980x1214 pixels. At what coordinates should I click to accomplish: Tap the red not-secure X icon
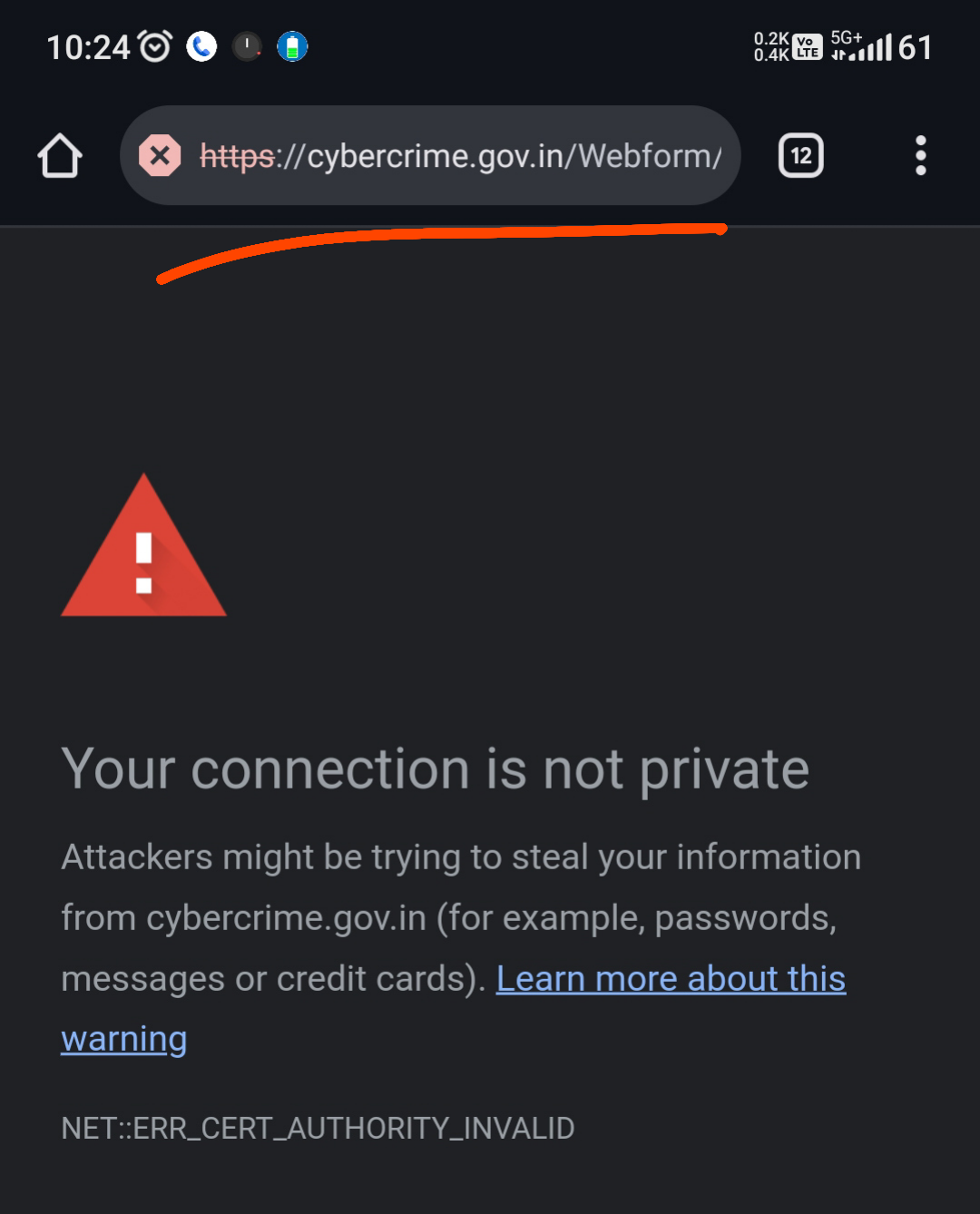click(160, 156)
